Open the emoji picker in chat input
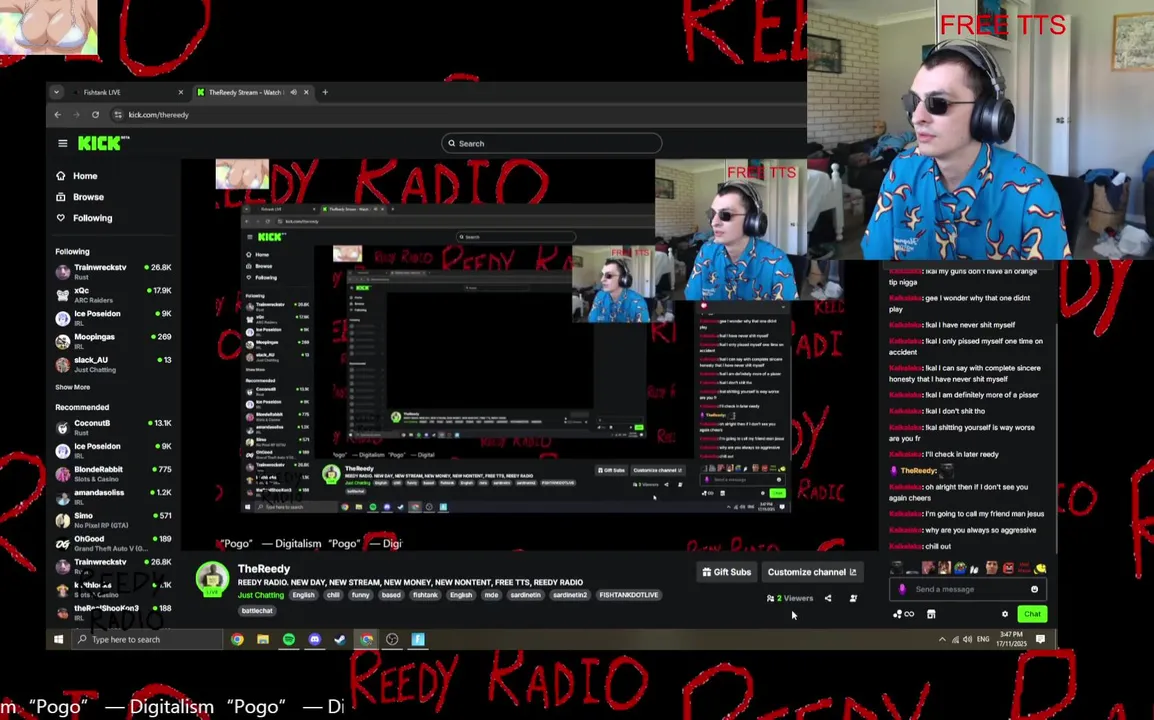 click(x=1034, y=589)
